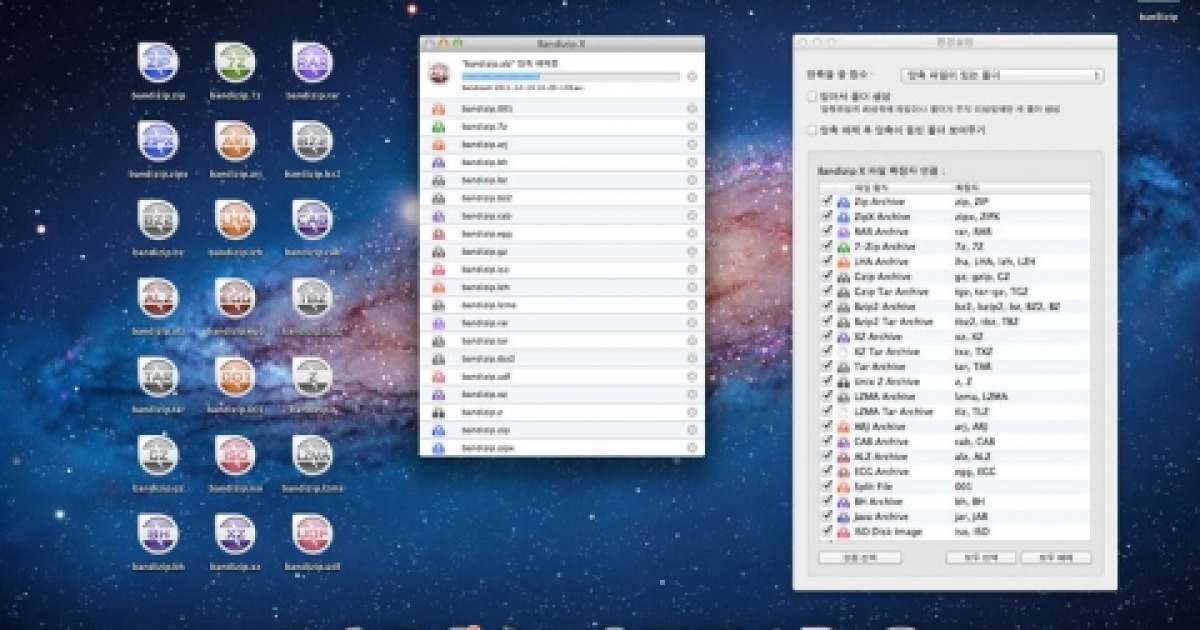Select the bandizip.gz row in the Bandizip X list
Image resolution: width=1200 pixels, height=630 pixels.
tap(562, 251)
